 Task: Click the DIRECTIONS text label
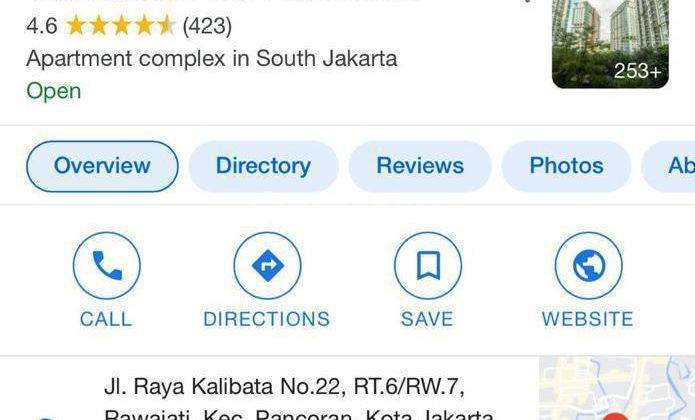(267, 319)
